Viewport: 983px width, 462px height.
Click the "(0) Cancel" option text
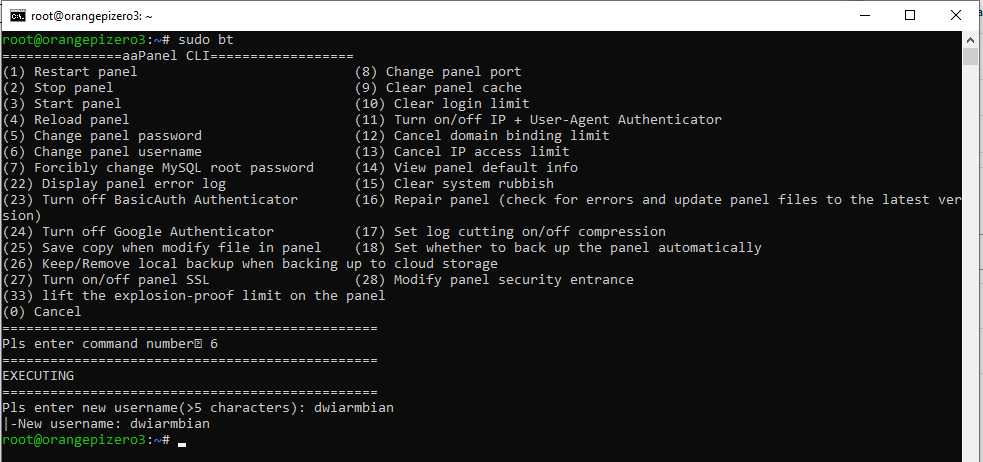click(x=42, y=312)
